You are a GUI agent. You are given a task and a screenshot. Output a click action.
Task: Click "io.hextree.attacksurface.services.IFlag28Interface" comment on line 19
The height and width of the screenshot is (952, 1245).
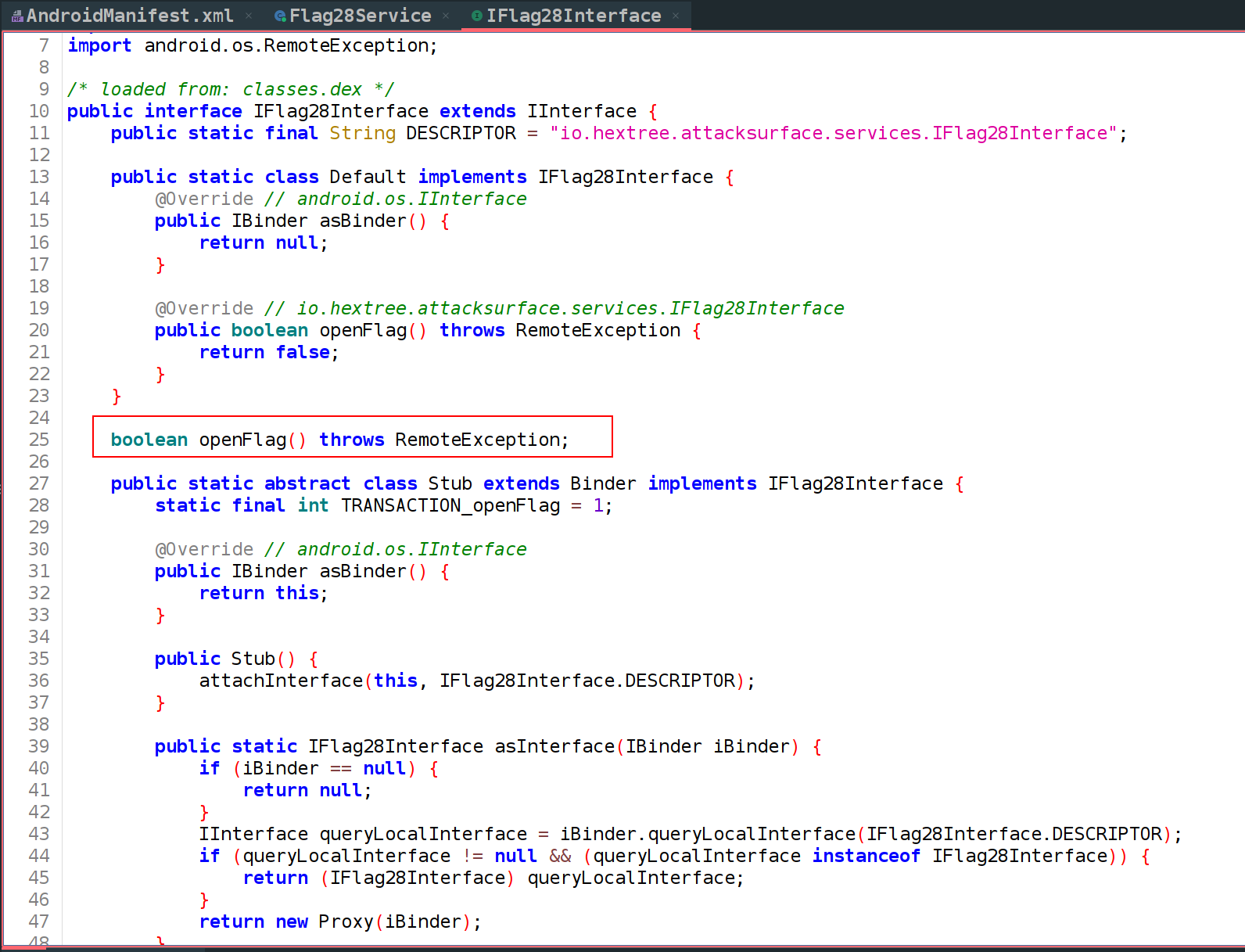pos(570,308)
